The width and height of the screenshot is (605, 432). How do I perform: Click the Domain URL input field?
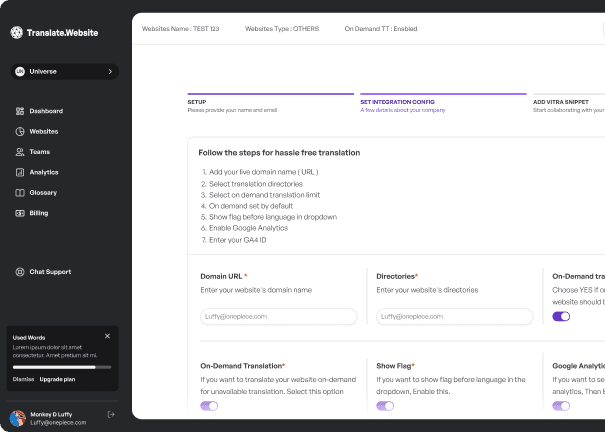click(x=278, y=316)
